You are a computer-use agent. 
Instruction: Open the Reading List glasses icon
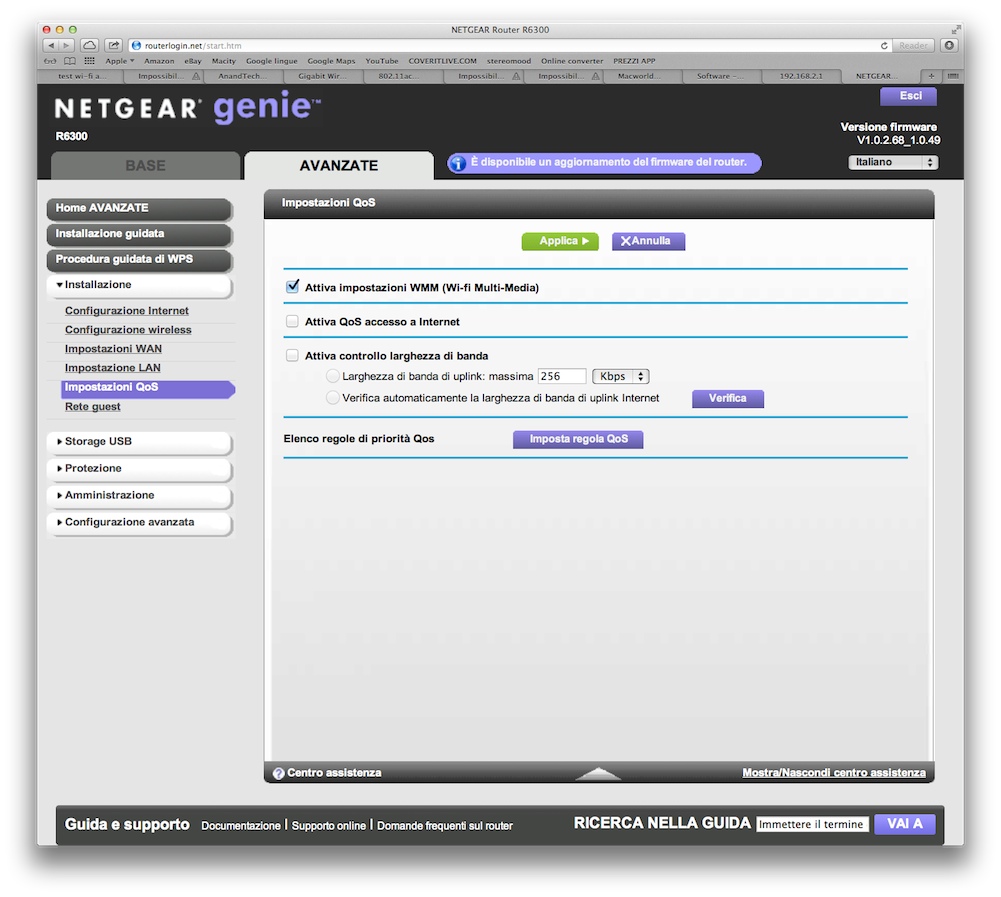click(x=50, y=61)
